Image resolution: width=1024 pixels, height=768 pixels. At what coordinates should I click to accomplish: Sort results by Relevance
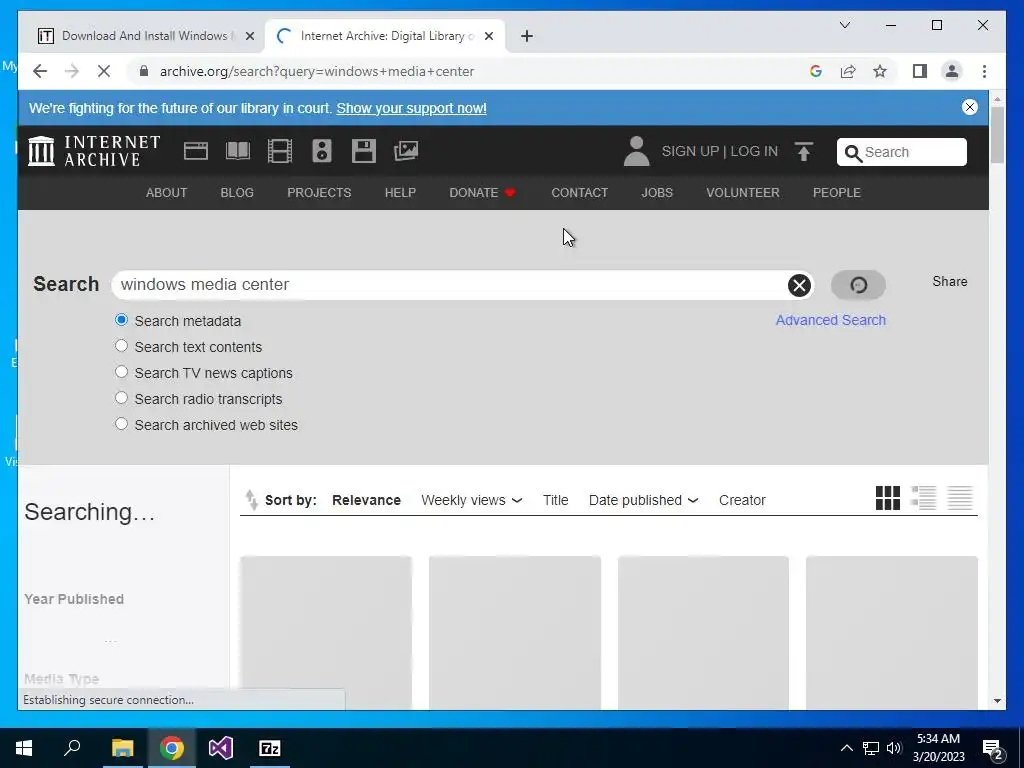[x=366, y=500]
